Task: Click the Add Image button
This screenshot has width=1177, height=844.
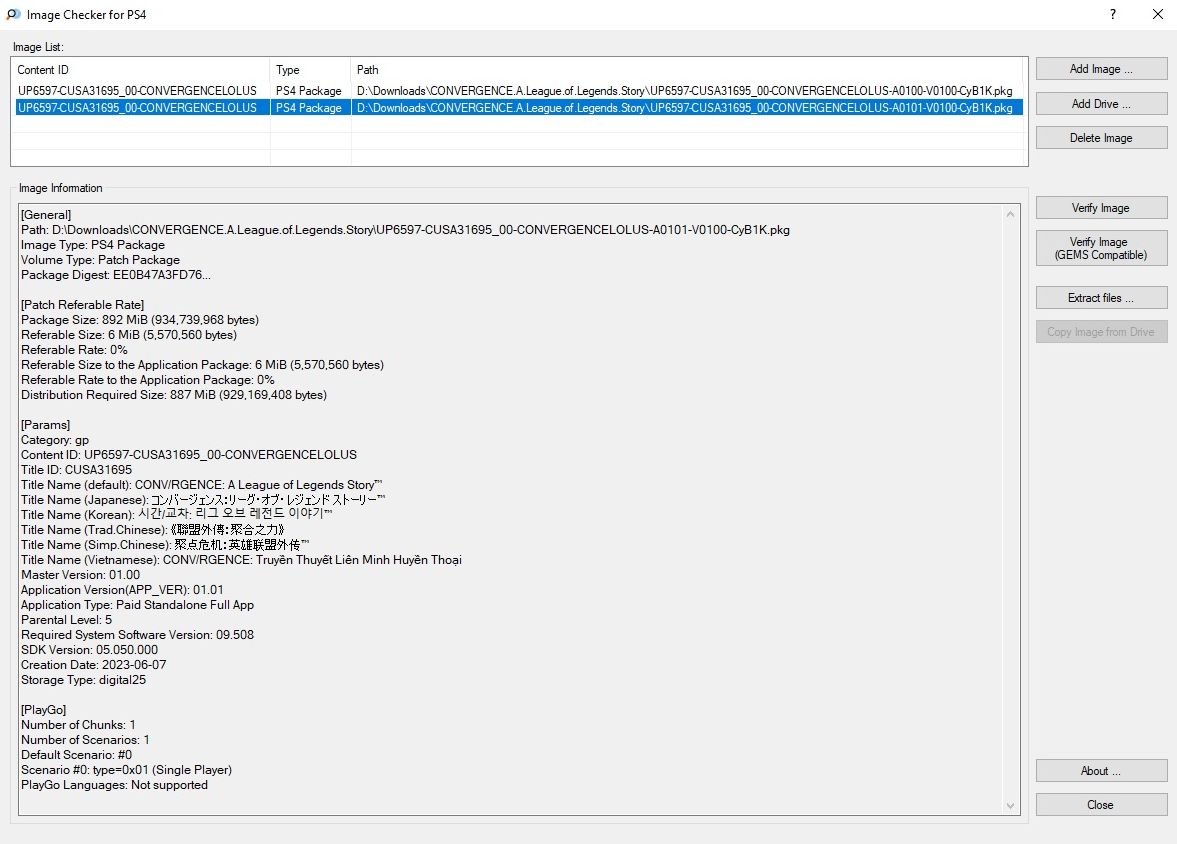Action: [1101, 69]
